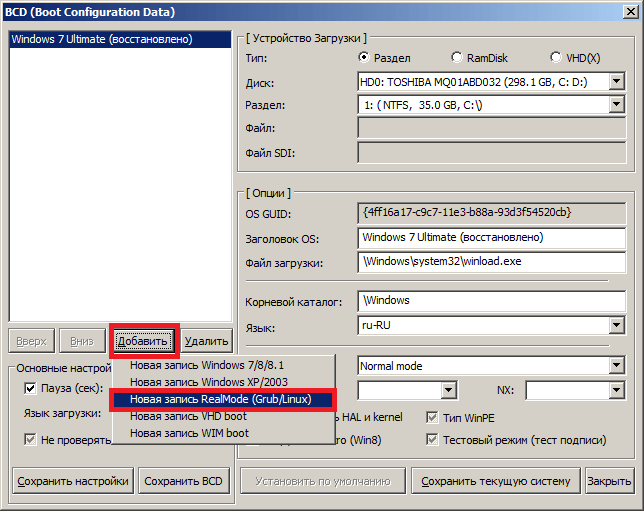The image size is (644, 511).
Task: Toggle the Пауза (сек) checkbox
Action: click(x=31, y=388)
